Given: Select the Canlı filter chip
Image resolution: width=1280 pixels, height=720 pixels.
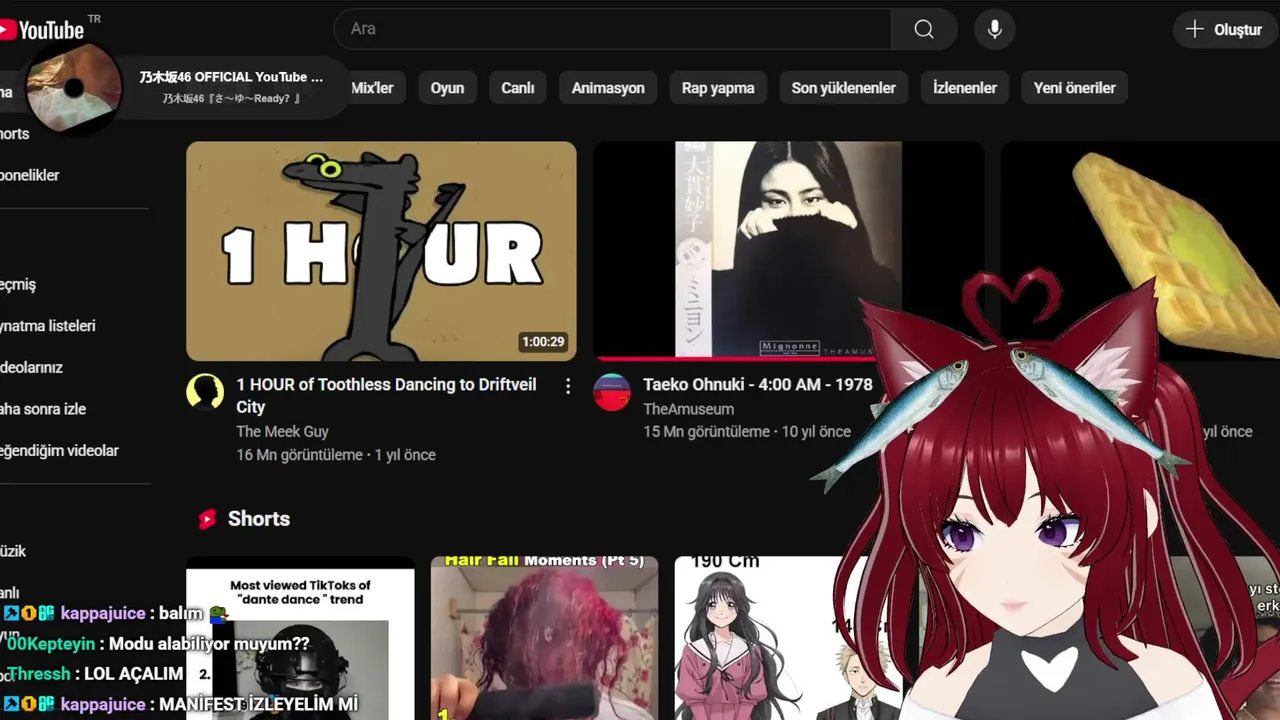Looking at the screenshot, I should pyautogui.click(x=518, y=88).
